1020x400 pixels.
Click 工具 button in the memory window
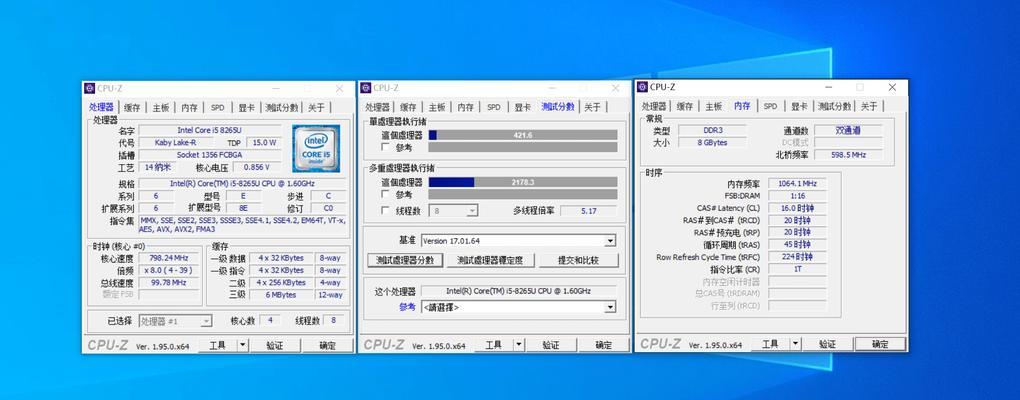coord(770,344)
